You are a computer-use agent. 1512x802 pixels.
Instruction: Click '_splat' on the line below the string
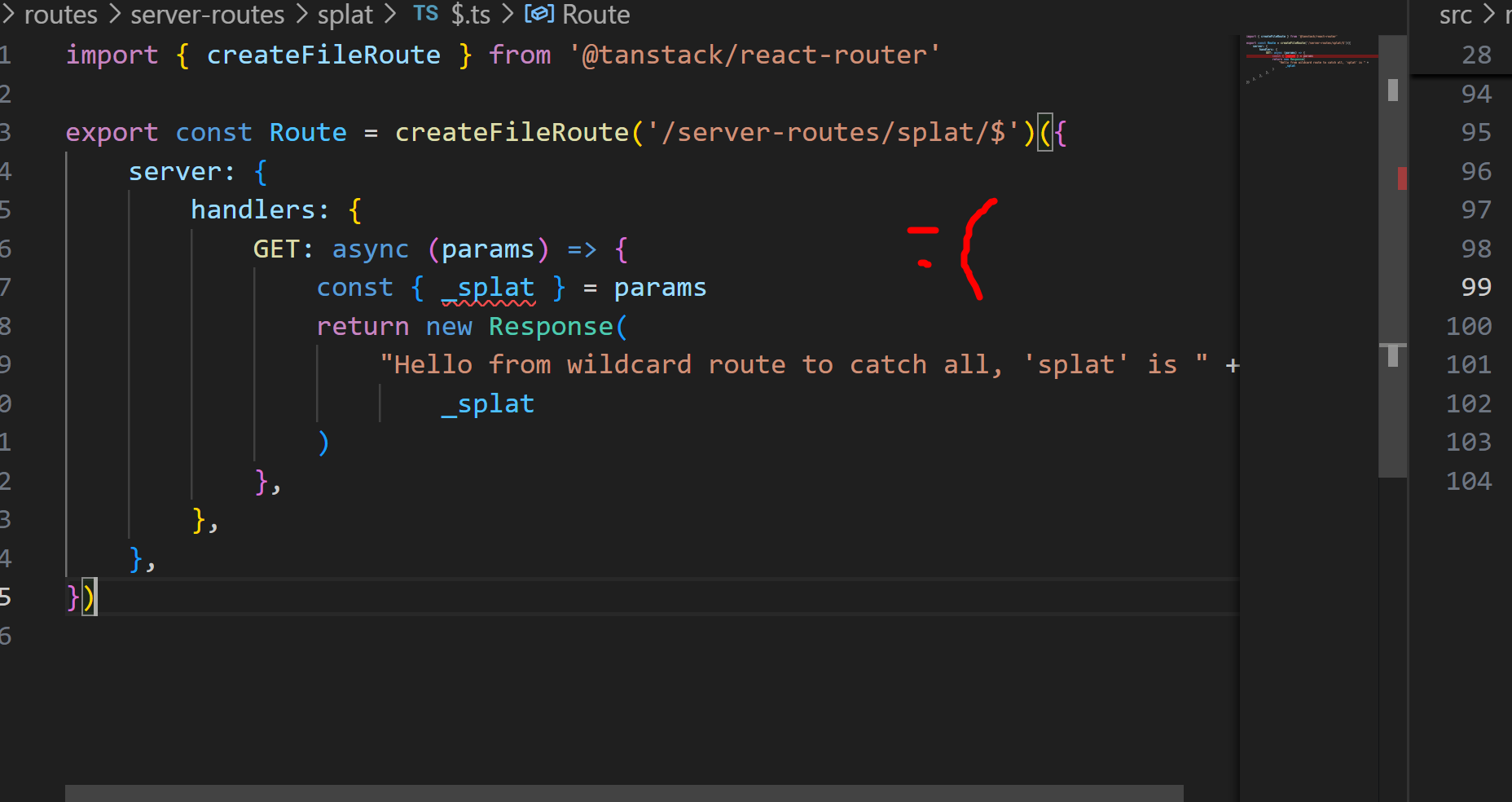coord(488,404)
